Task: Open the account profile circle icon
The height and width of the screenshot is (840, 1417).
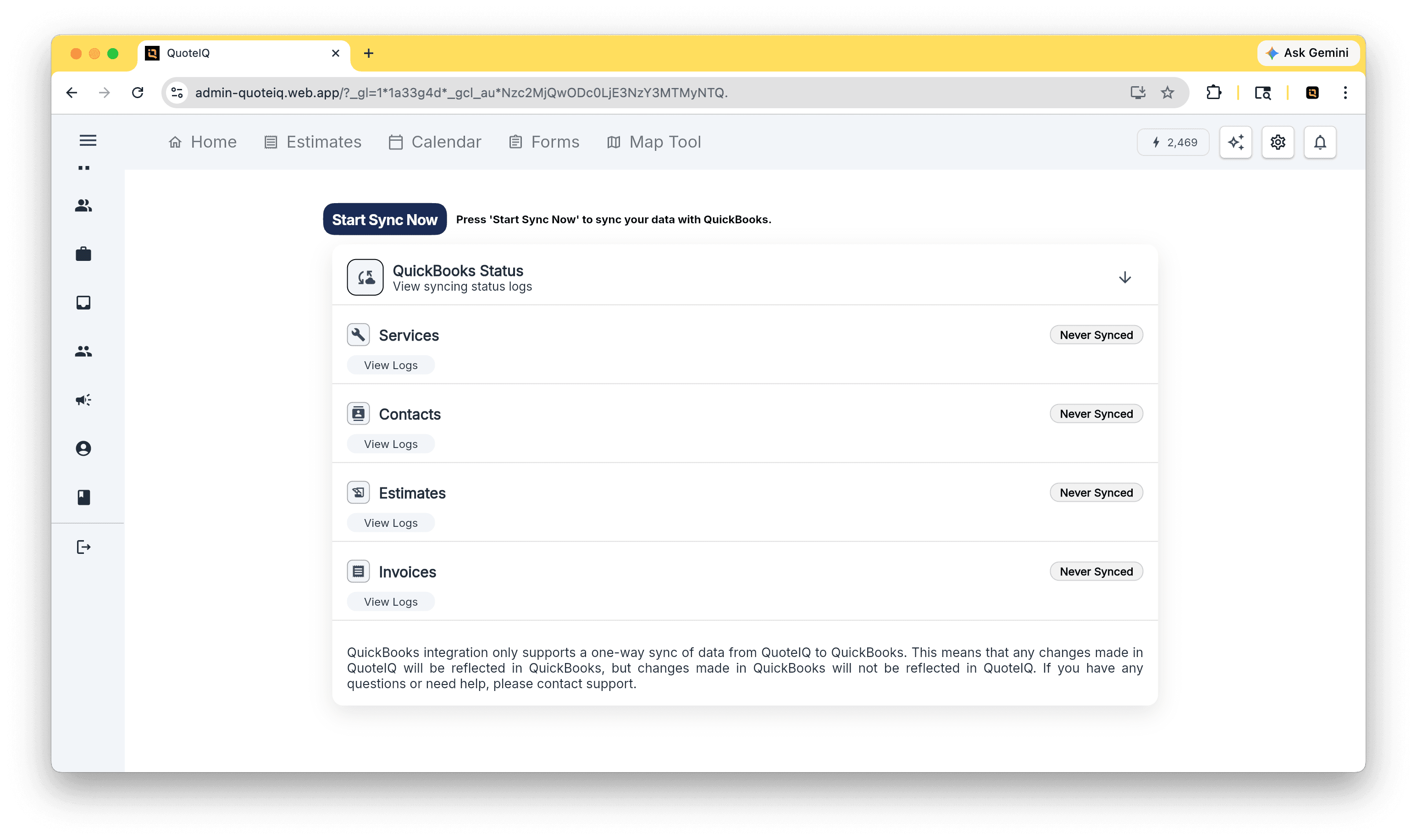Action: pos(83,449)
